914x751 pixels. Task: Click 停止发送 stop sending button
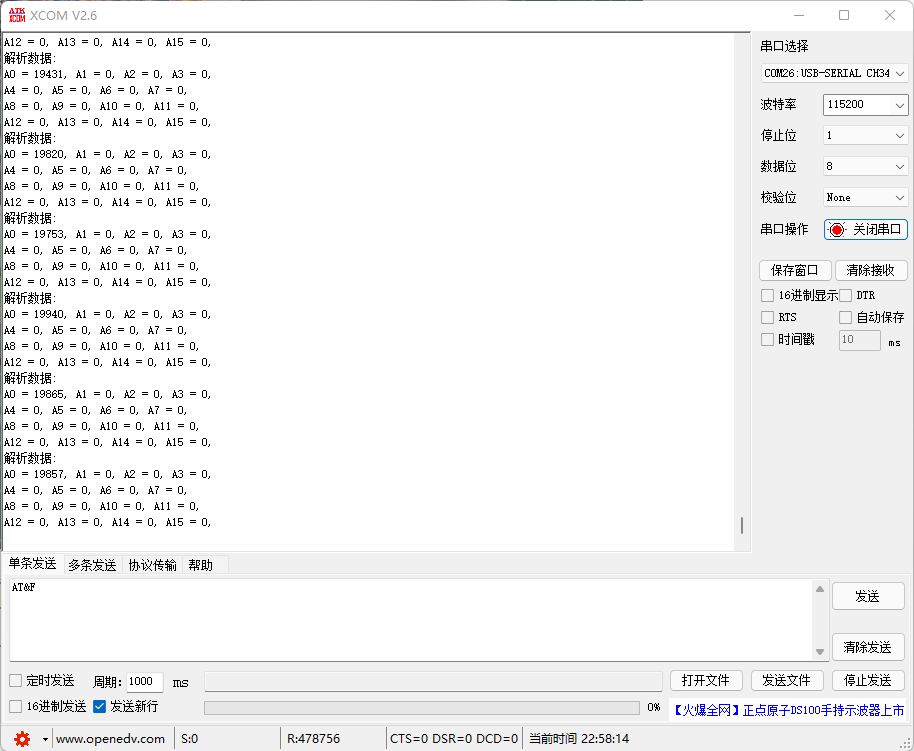tap(868, 680)
